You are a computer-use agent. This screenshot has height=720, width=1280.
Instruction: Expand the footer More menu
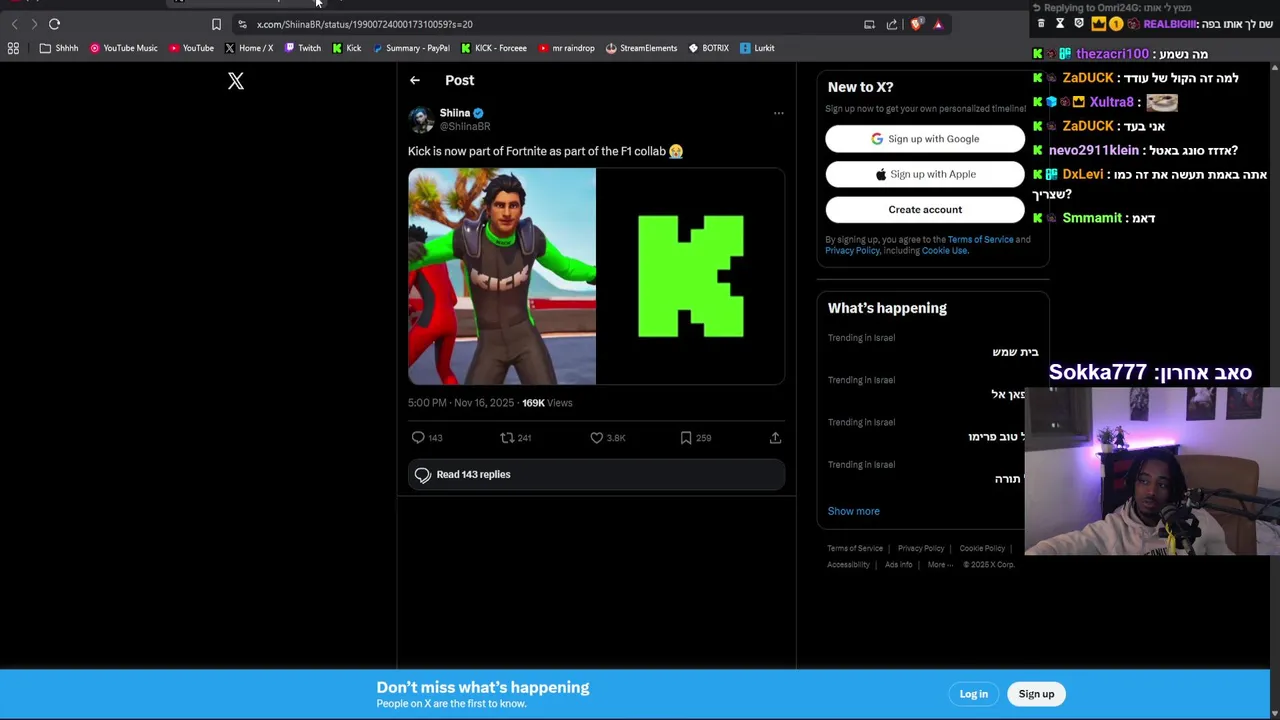click(x=939, y=565)
